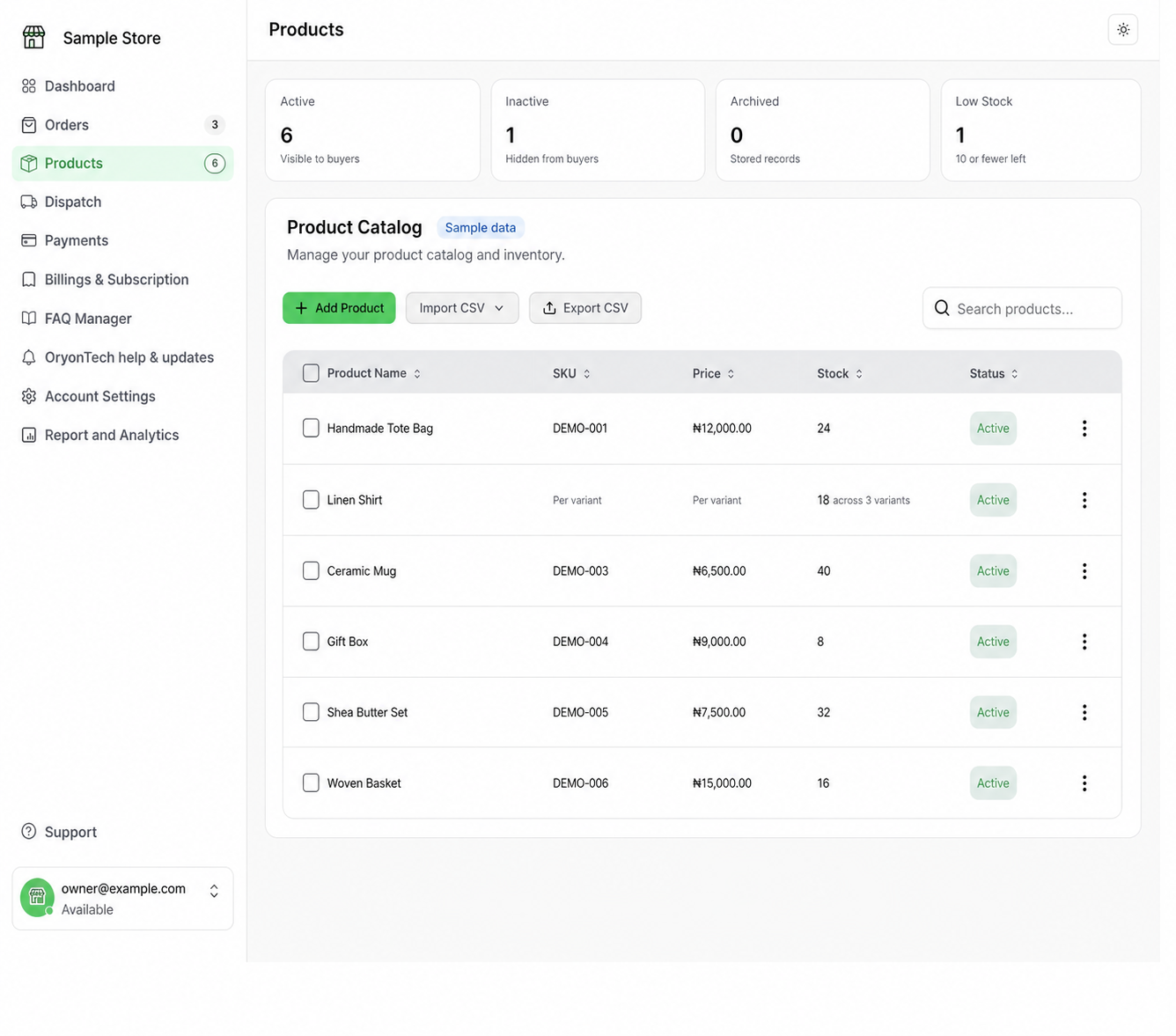Open Report and Analytics link

tap(122, 435)
